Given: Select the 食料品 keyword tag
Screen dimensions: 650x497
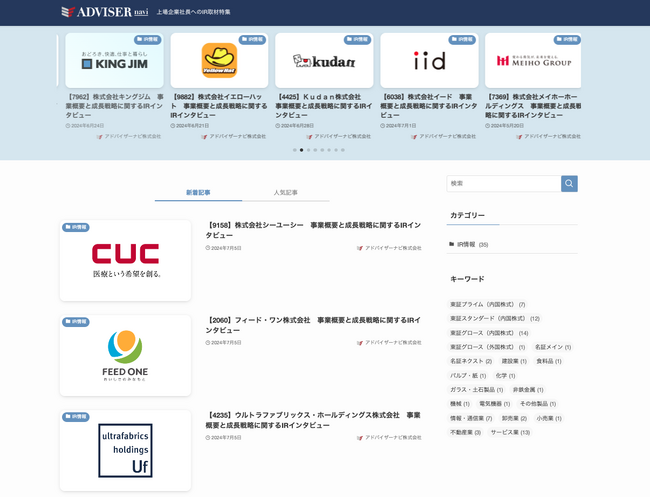Looking at the screenshot, I should coord(549,361).
